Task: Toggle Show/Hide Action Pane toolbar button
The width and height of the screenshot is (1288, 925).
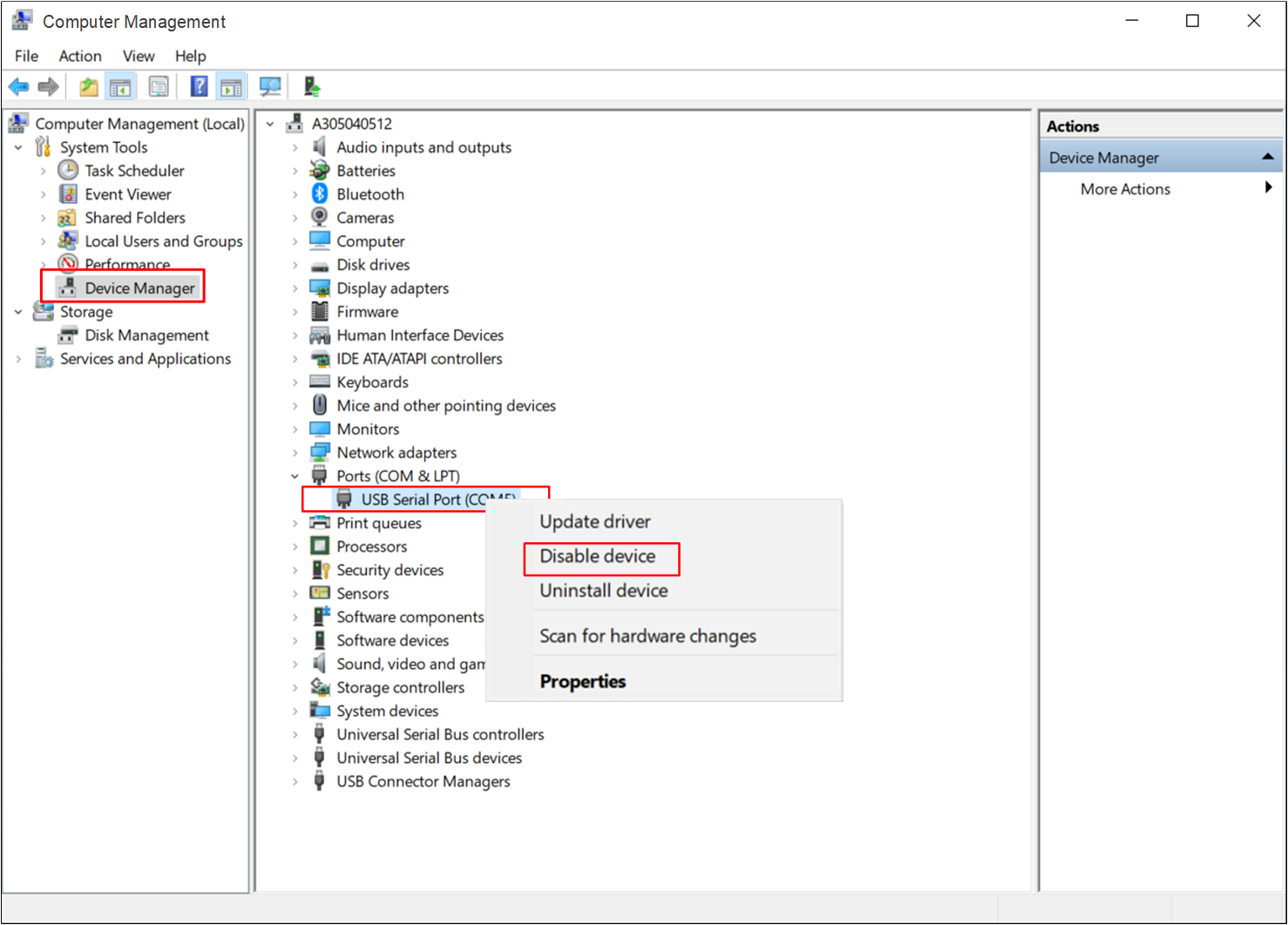Action: 231,86
